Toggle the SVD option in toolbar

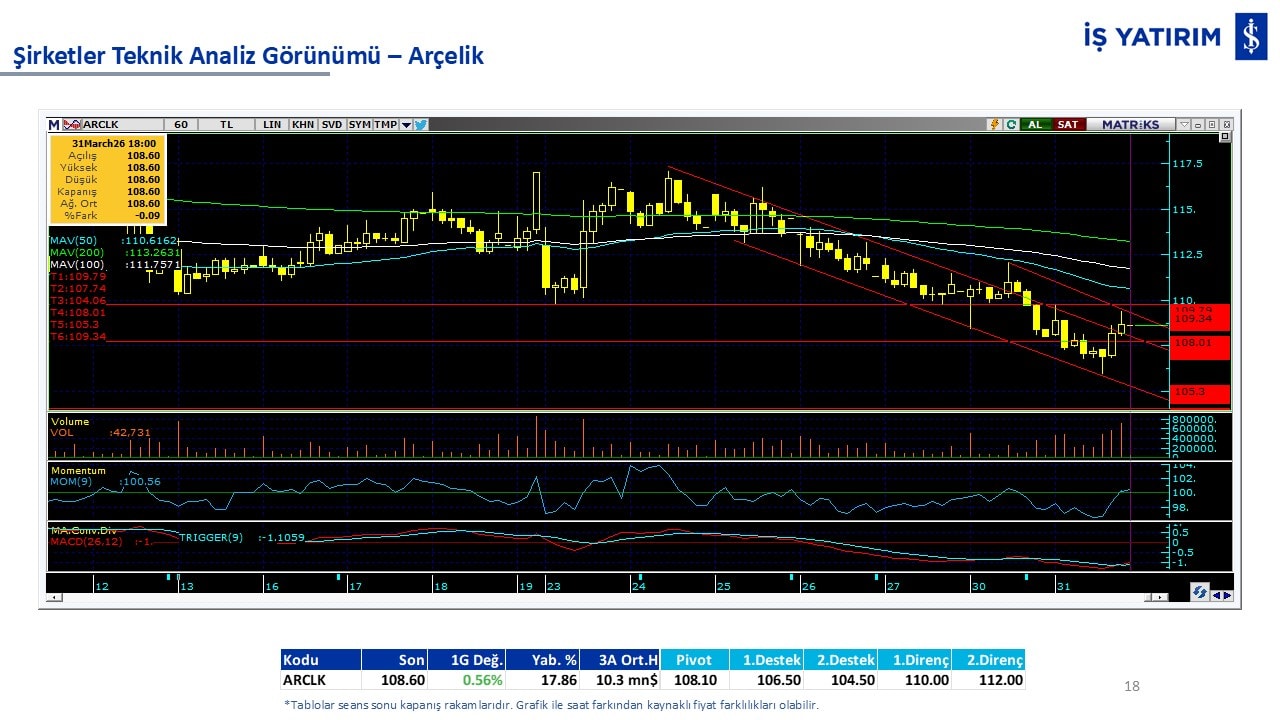(331, 125)
